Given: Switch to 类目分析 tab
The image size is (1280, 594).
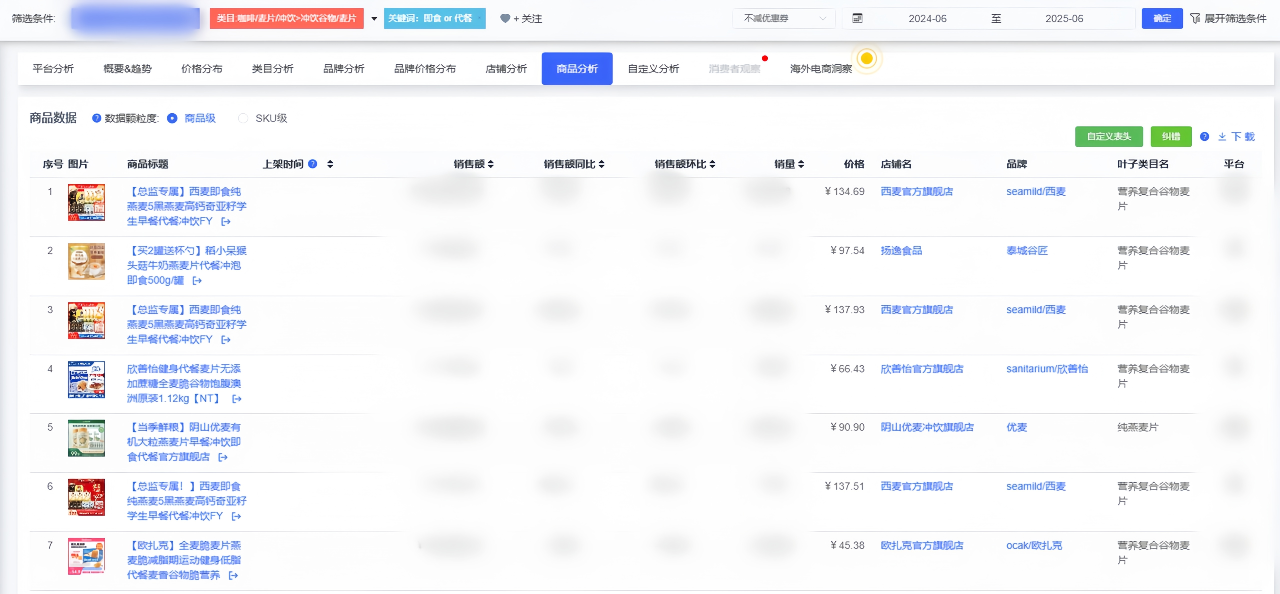Looking at the screenshot, I should click(273, 69).
